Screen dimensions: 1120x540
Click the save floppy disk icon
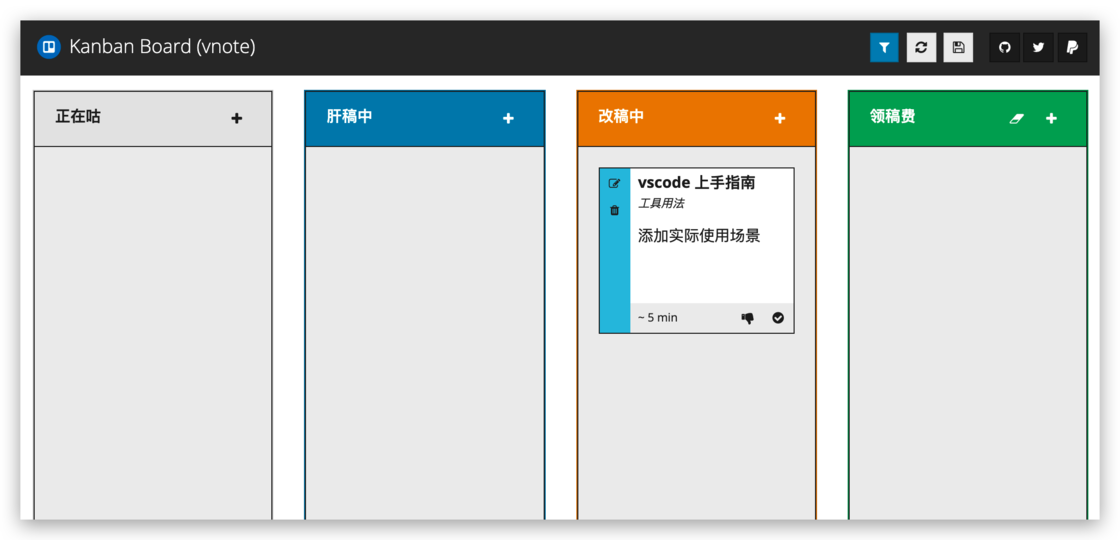point(958,47)
